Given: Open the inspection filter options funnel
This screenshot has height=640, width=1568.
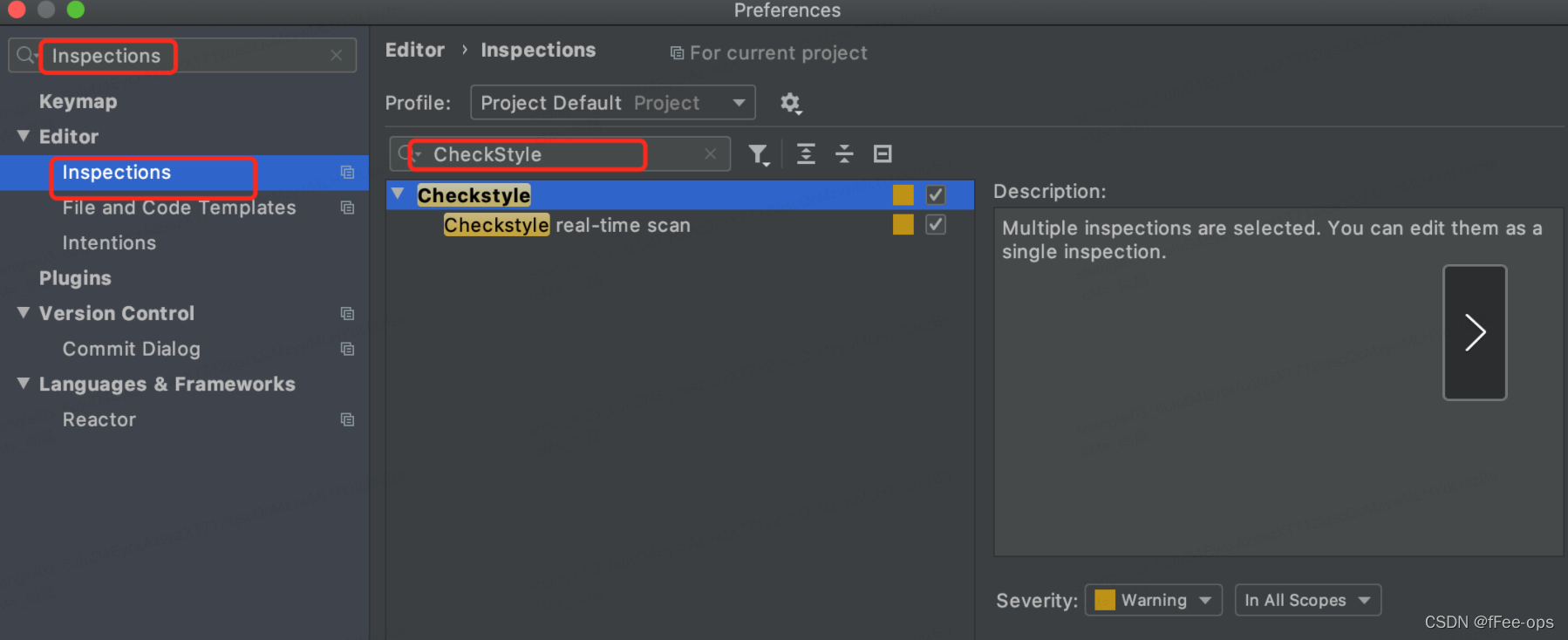Looking at the screenshot, I should tap(758, 153).
